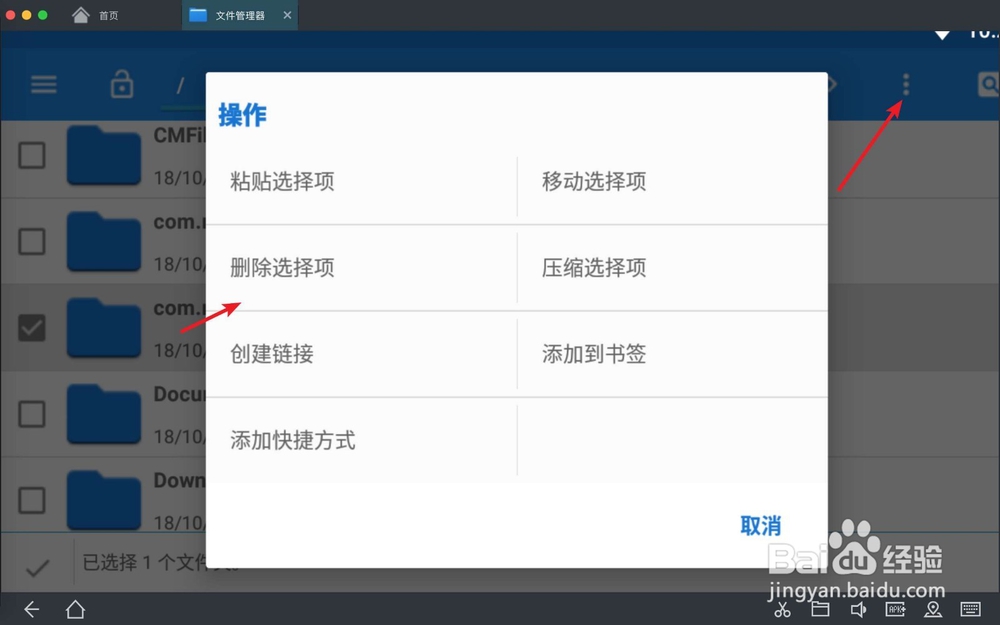Click the location pin icon
Image resolution: width=1000 pixels, height=625 pixels.
point(933,608)
